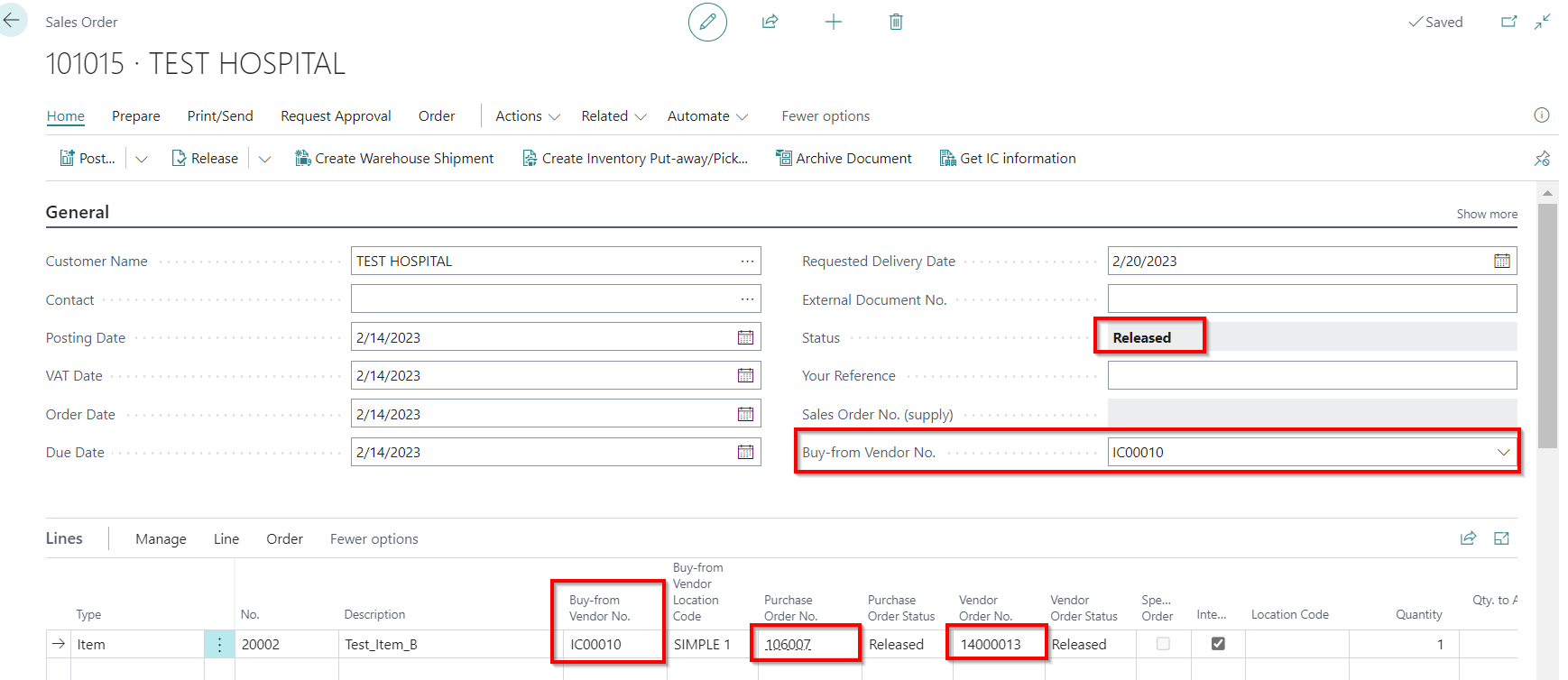Click the pencil edit mode icon

pyautogui.click(x=707, y=22)
